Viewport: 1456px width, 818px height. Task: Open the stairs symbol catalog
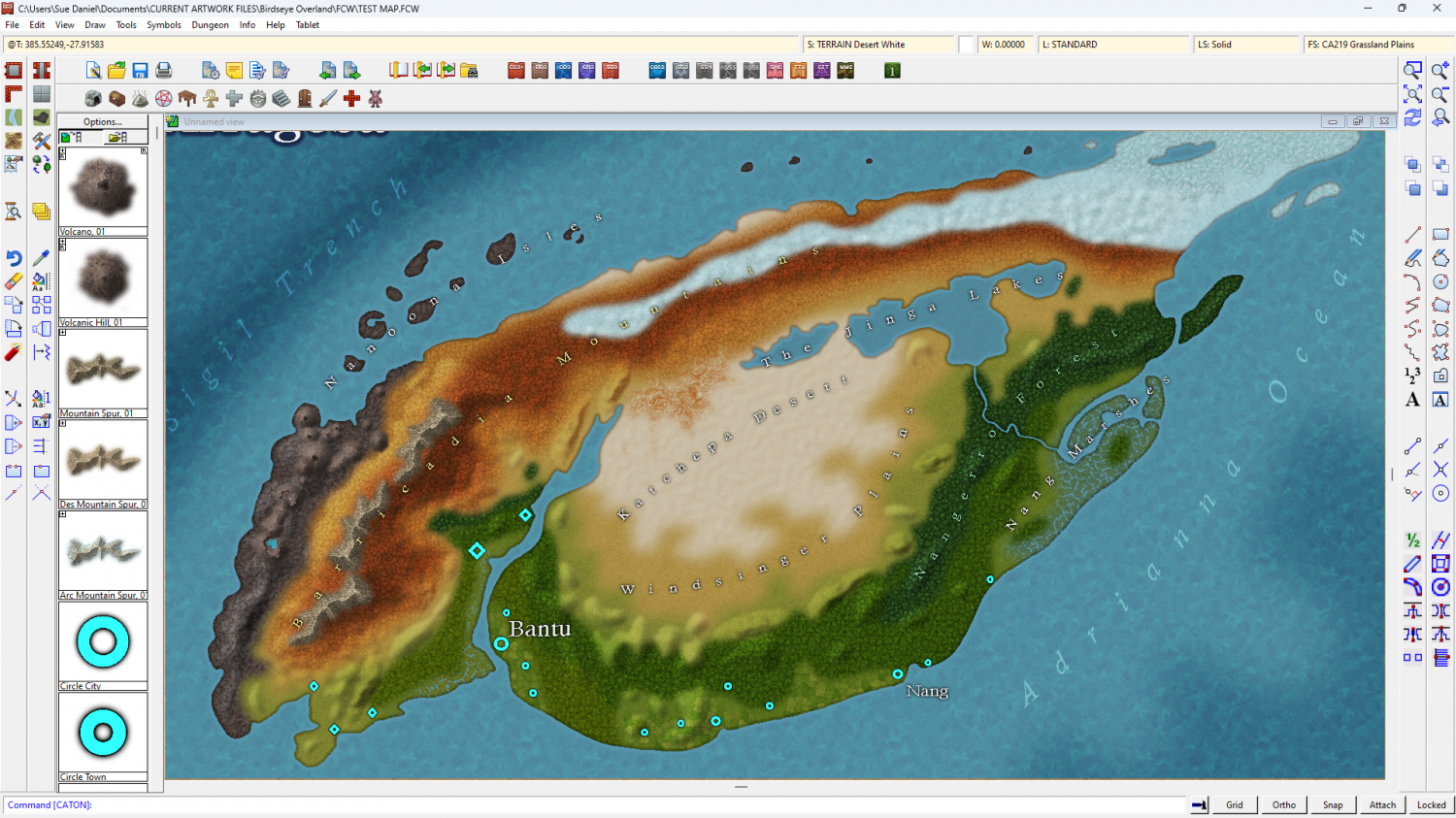coord(281,98)
